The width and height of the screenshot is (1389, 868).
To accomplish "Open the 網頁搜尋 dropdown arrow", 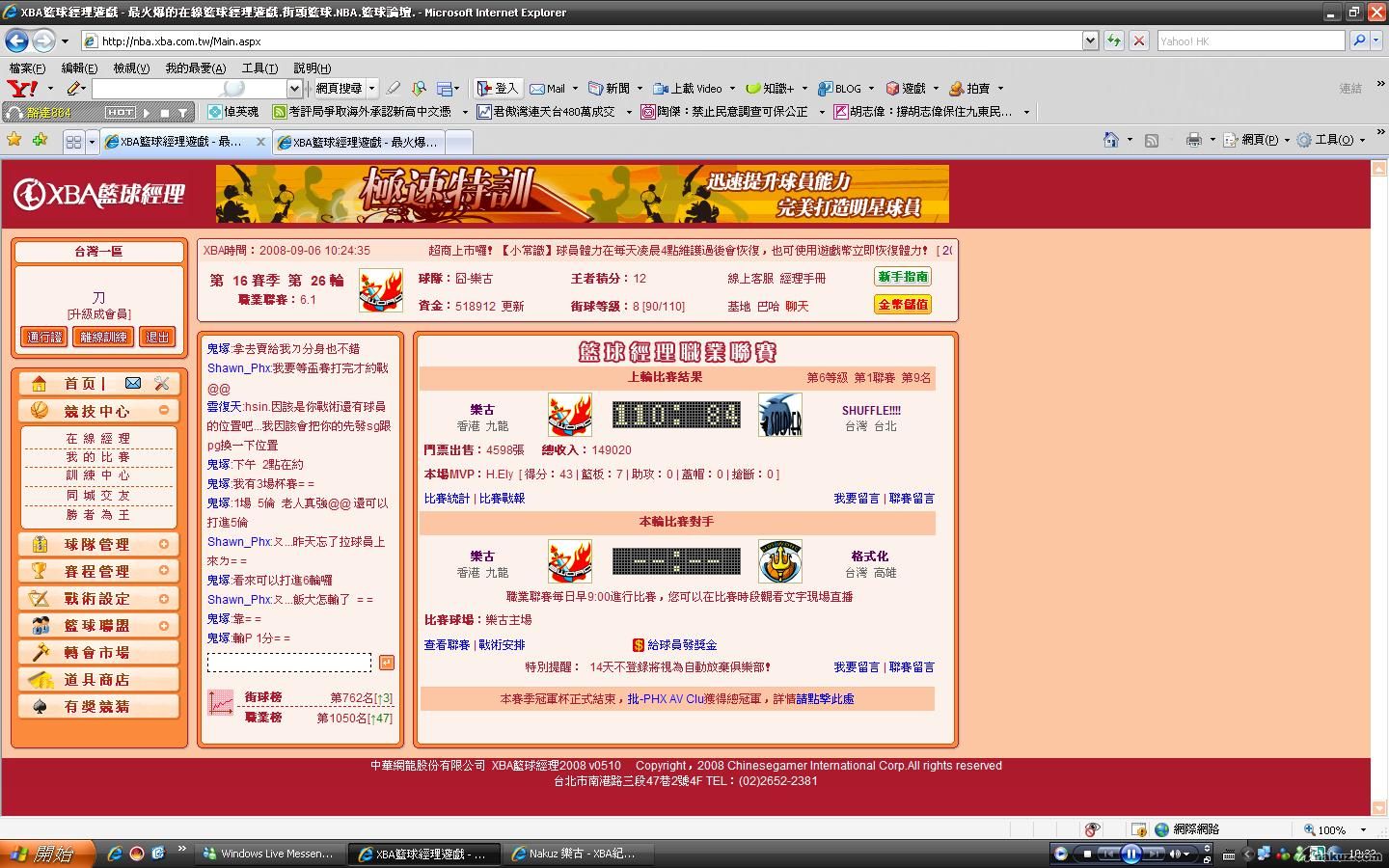I will tap(371, 88).
